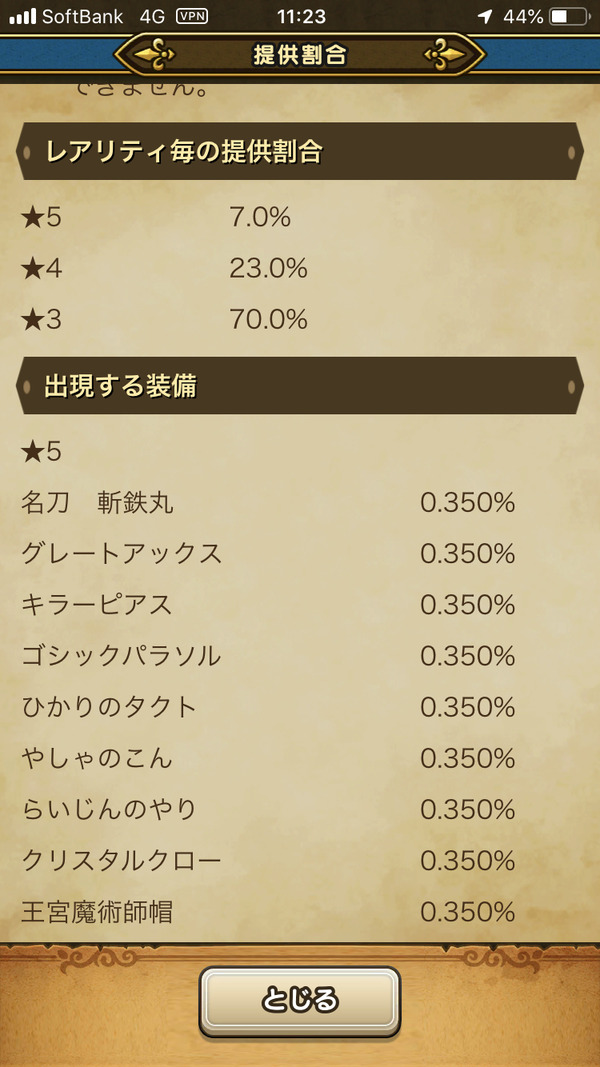Select the ★4 23.0% rarity row
600x1067 pixels.
300,269
